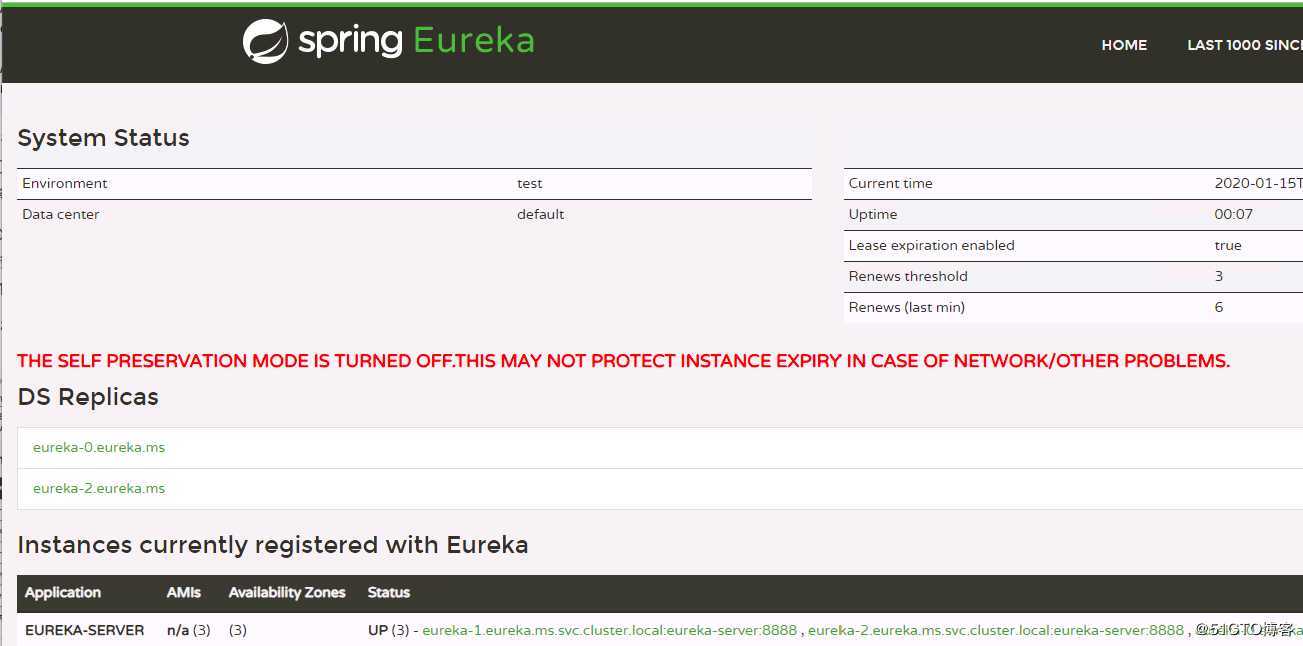The width and height of the screenshot is (1303, 646).
Task: Click the Status column header
Action: [x=389, y=592]
